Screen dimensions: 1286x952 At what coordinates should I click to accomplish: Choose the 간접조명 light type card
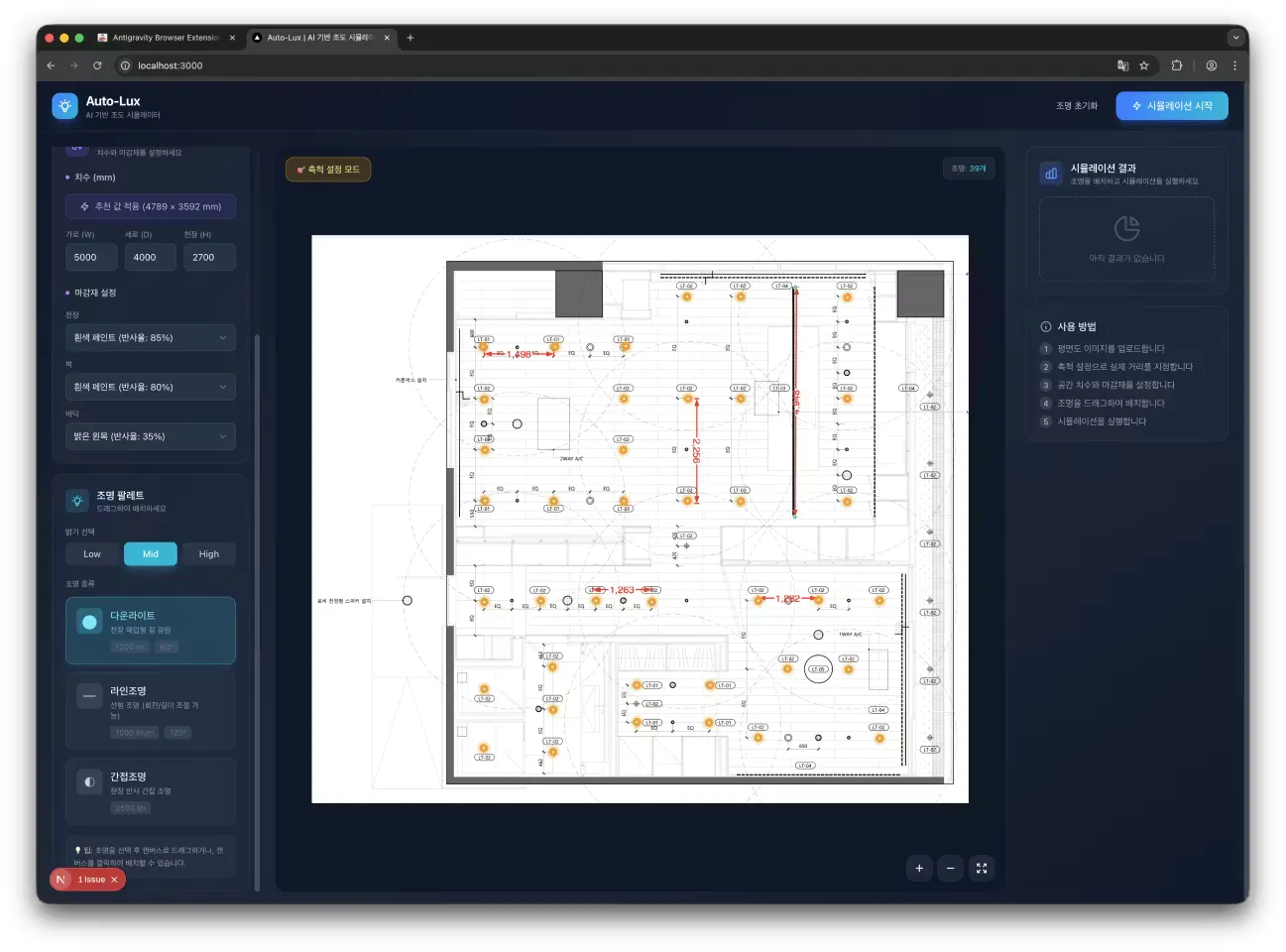tap(151, 791)
